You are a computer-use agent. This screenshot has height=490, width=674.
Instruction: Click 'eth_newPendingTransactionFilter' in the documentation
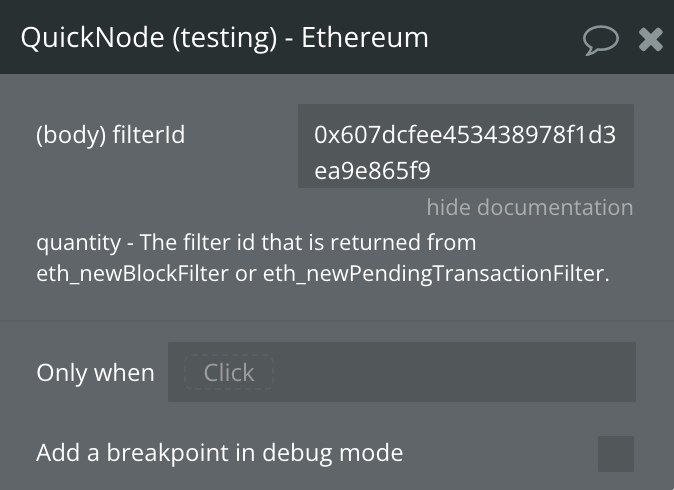435,273
